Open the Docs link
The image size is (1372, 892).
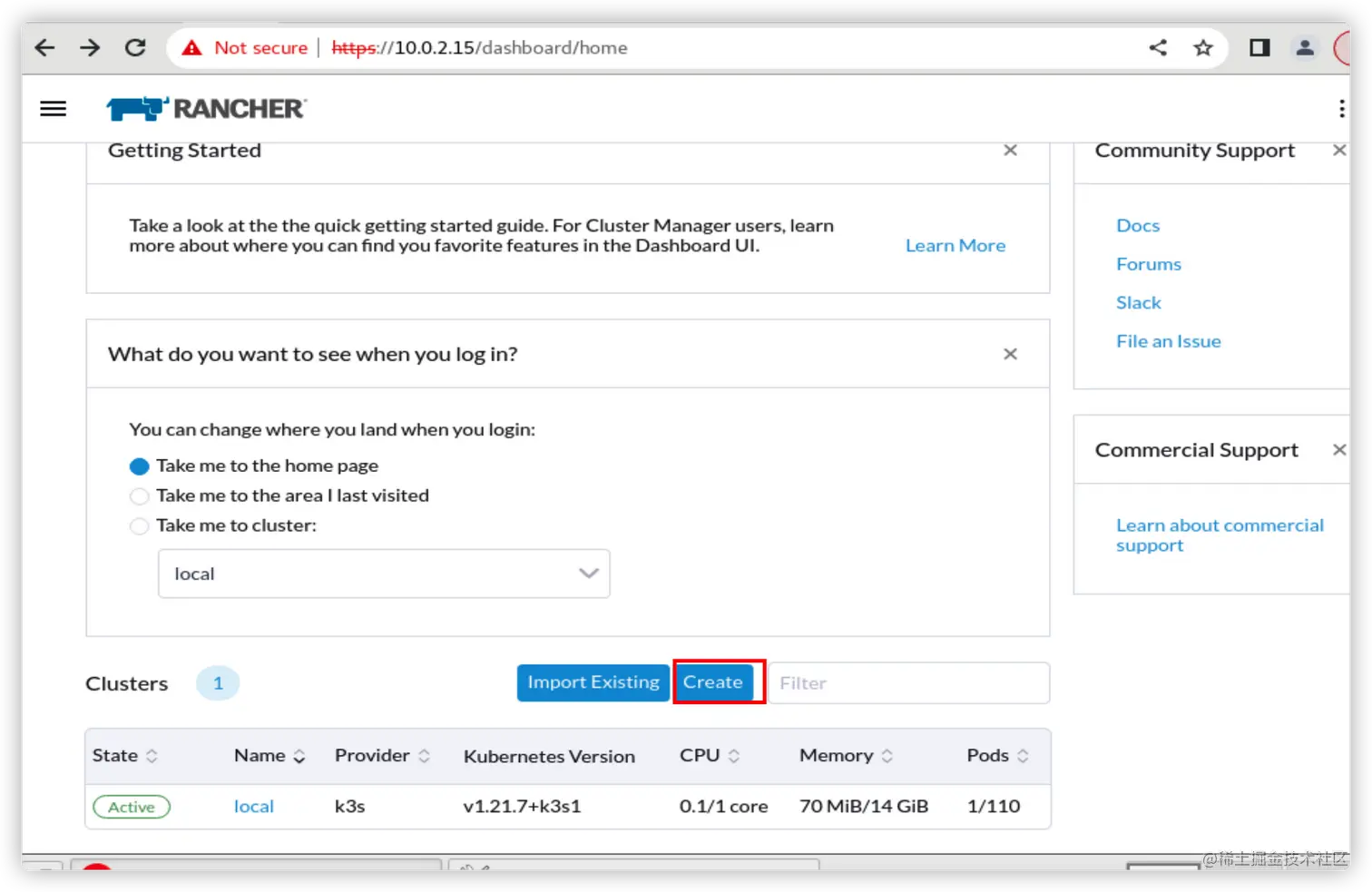click(1138, 226)
